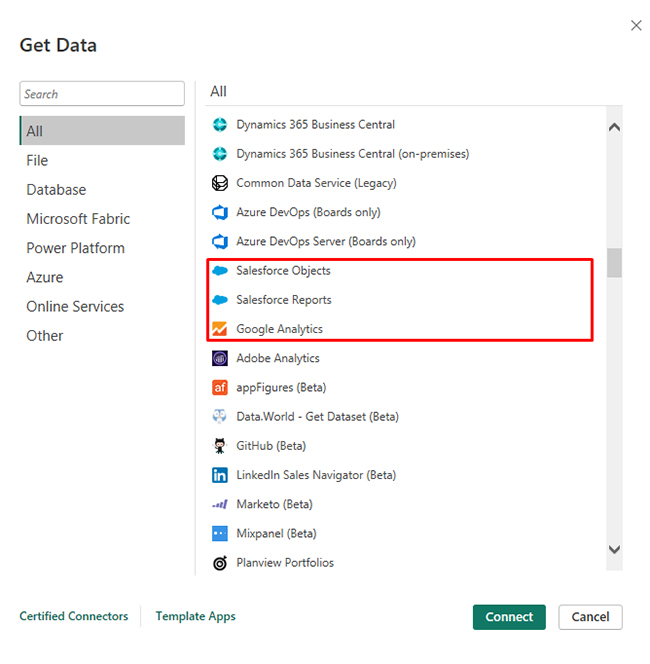650x664 pixels.
Task: Choose 'LinkedIn Sales Navigator (Beta)' text
Action: (316, 475)
